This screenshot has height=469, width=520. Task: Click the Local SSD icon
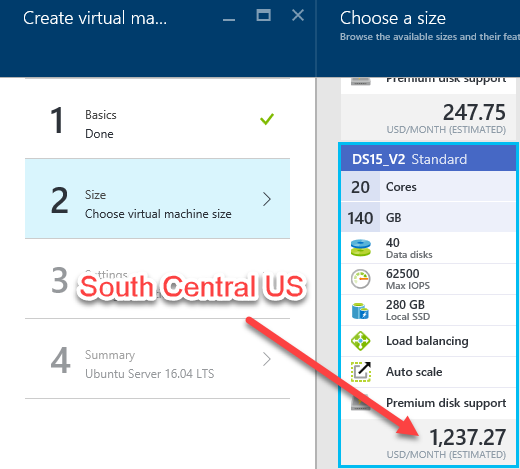361,310
